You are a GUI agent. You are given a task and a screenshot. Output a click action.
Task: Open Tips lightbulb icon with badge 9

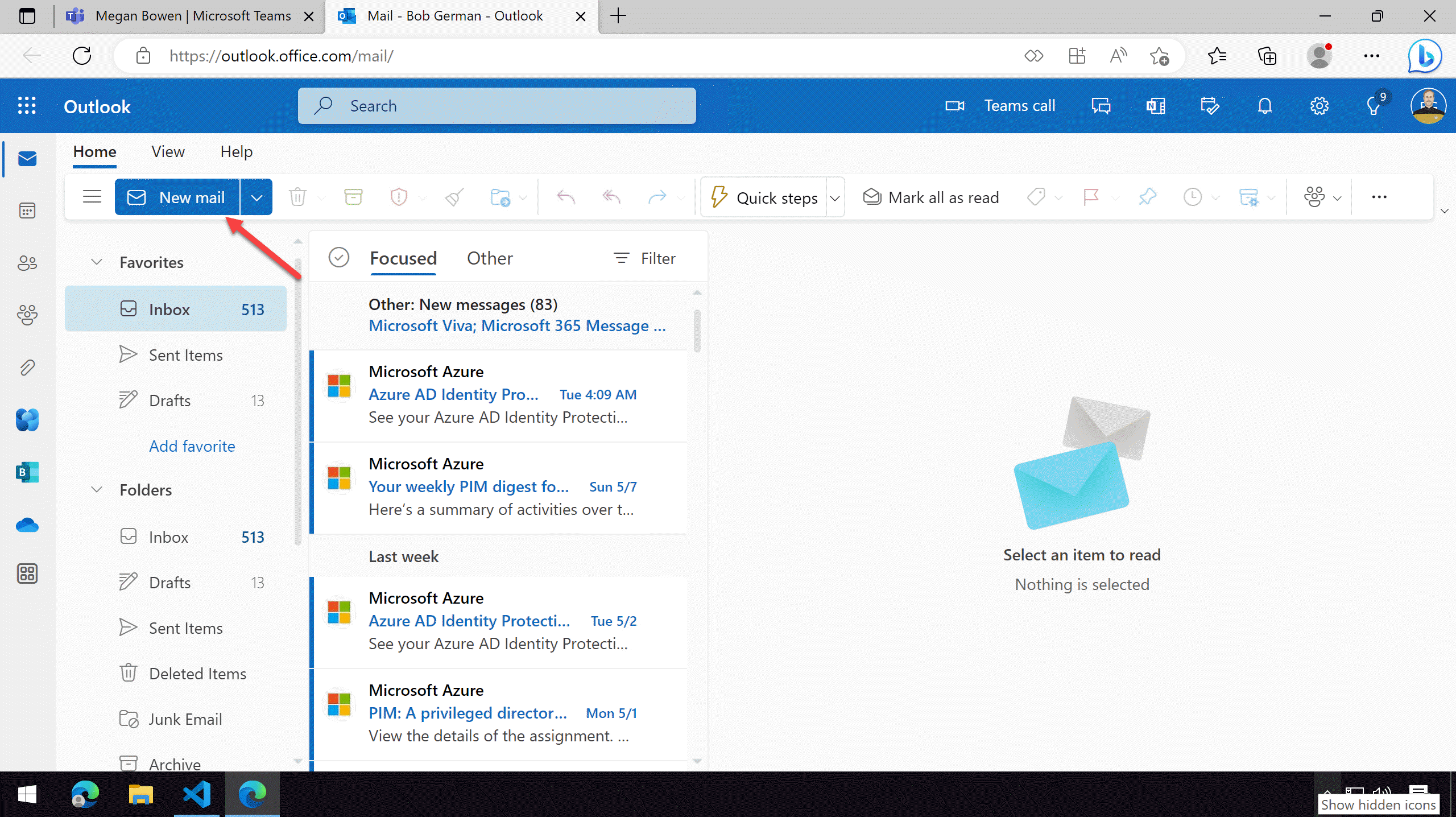1374,106
